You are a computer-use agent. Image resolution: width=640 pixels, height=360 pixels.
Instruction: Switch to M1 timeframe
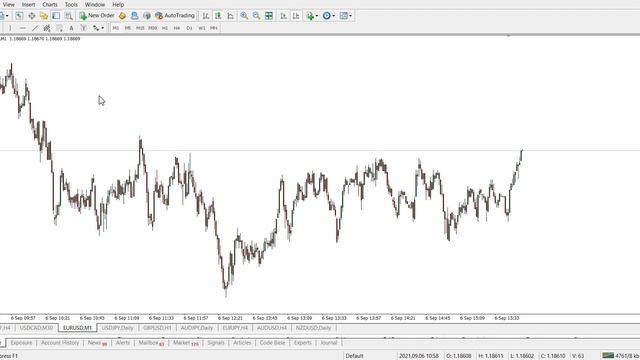pyautogui.click(x=116, y=28)
